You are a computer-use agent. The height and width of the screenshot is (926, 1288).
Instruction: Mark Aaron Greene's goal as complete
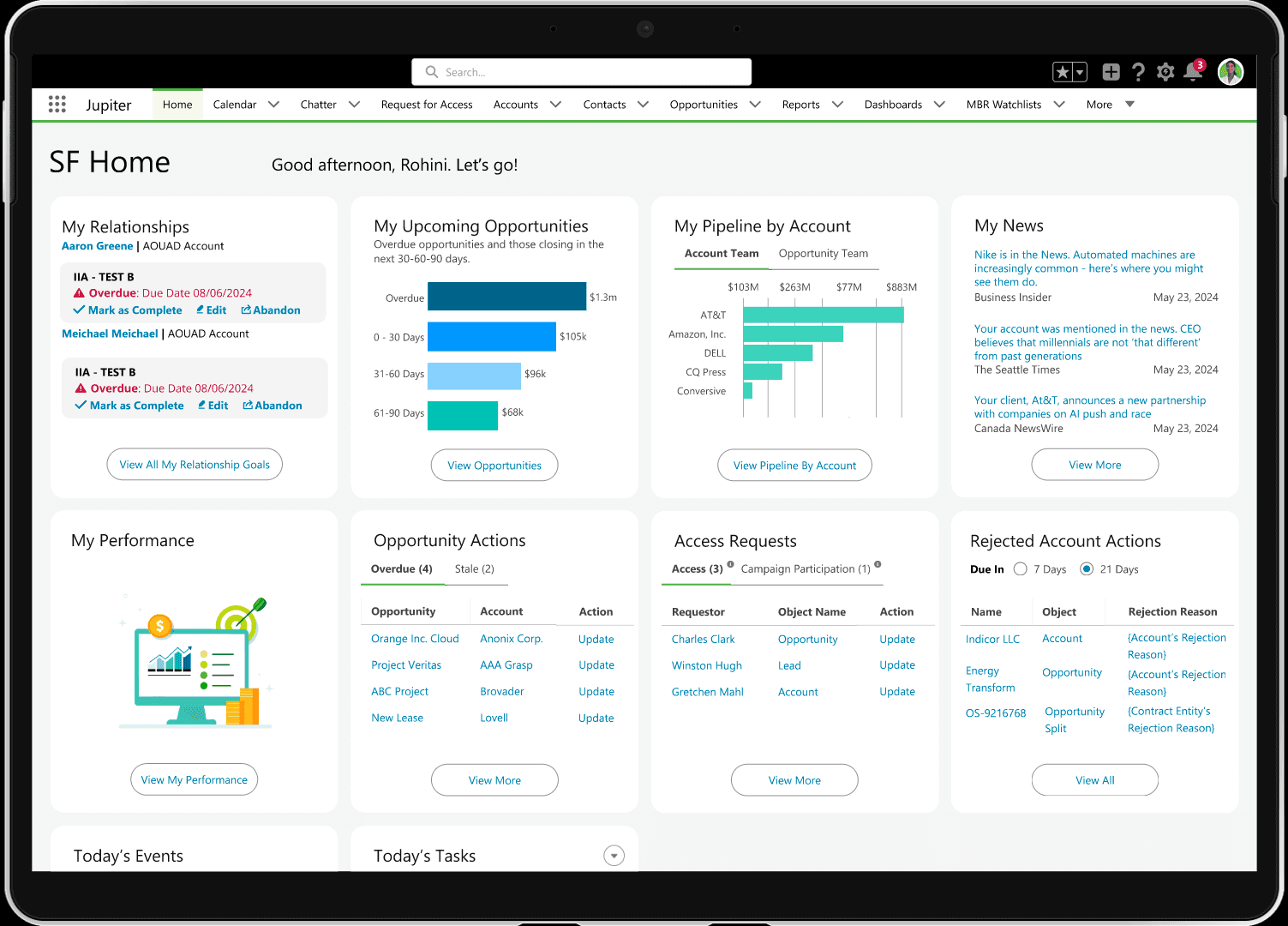(x=128, y=310)
